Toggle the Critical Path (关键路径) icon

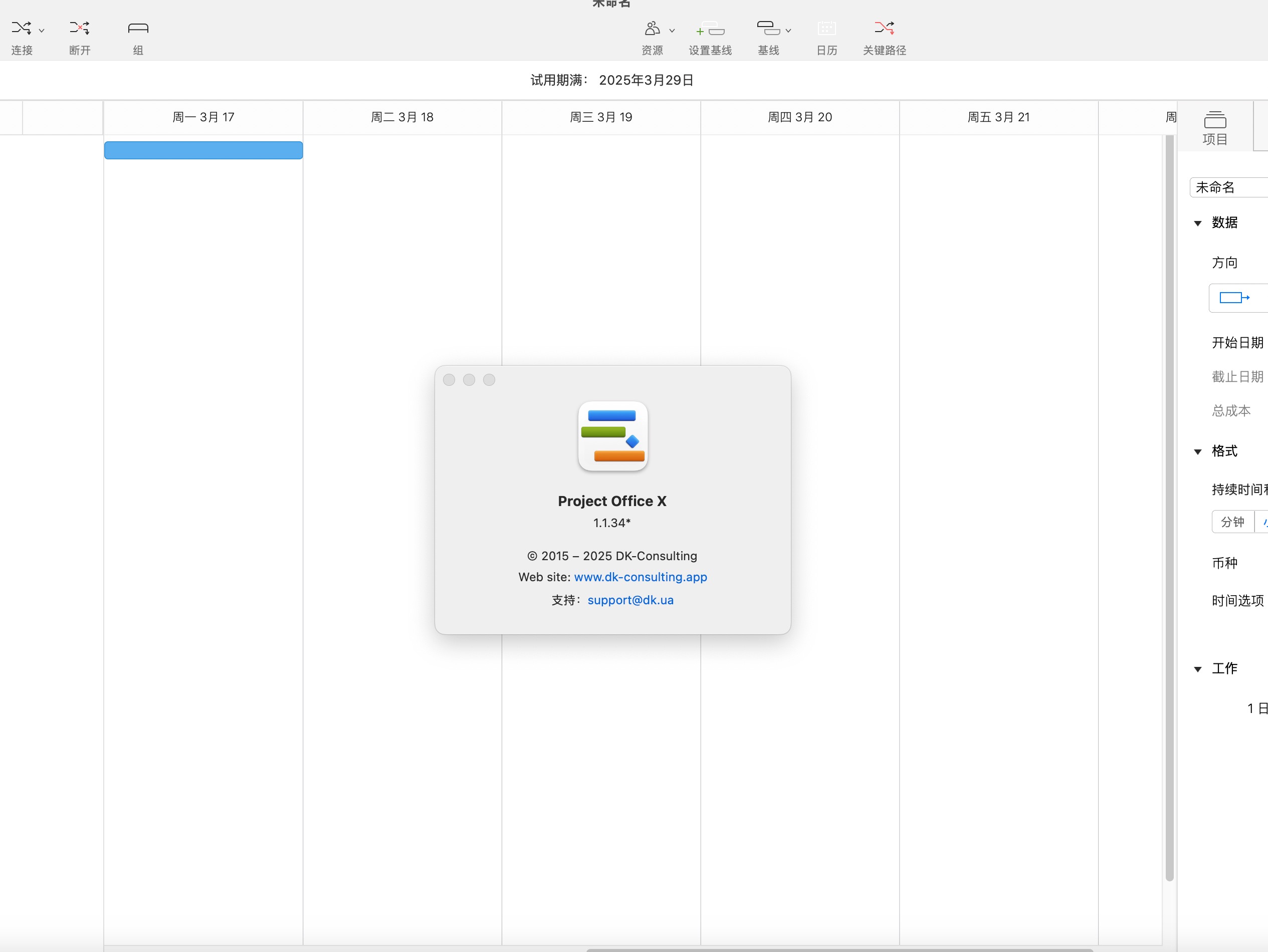click(885, 28)
